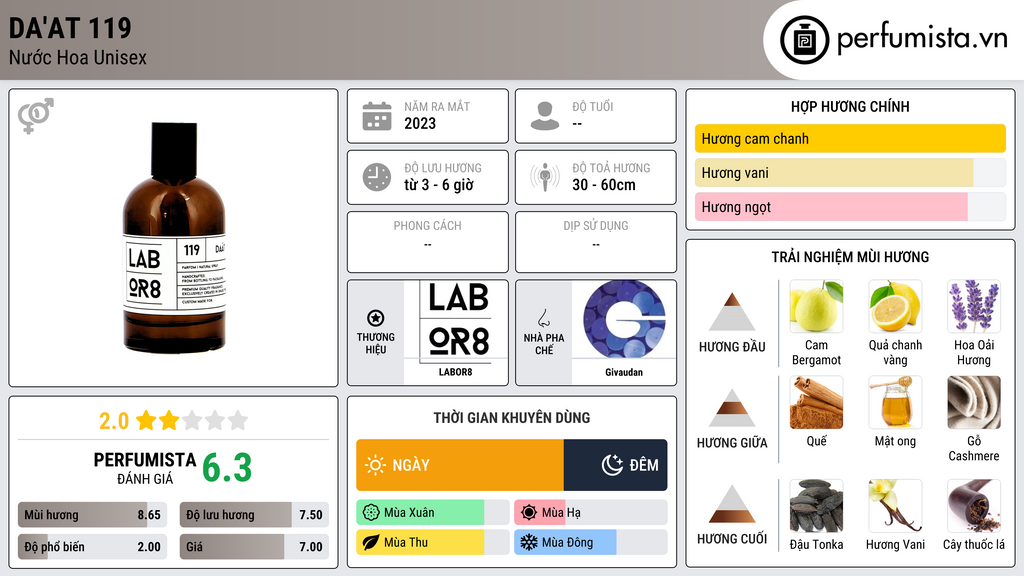The width and height of the screenshot is (1024, 576).
Task: Click the sun icon for Mùa Hạ
Action: click(529, 513)
